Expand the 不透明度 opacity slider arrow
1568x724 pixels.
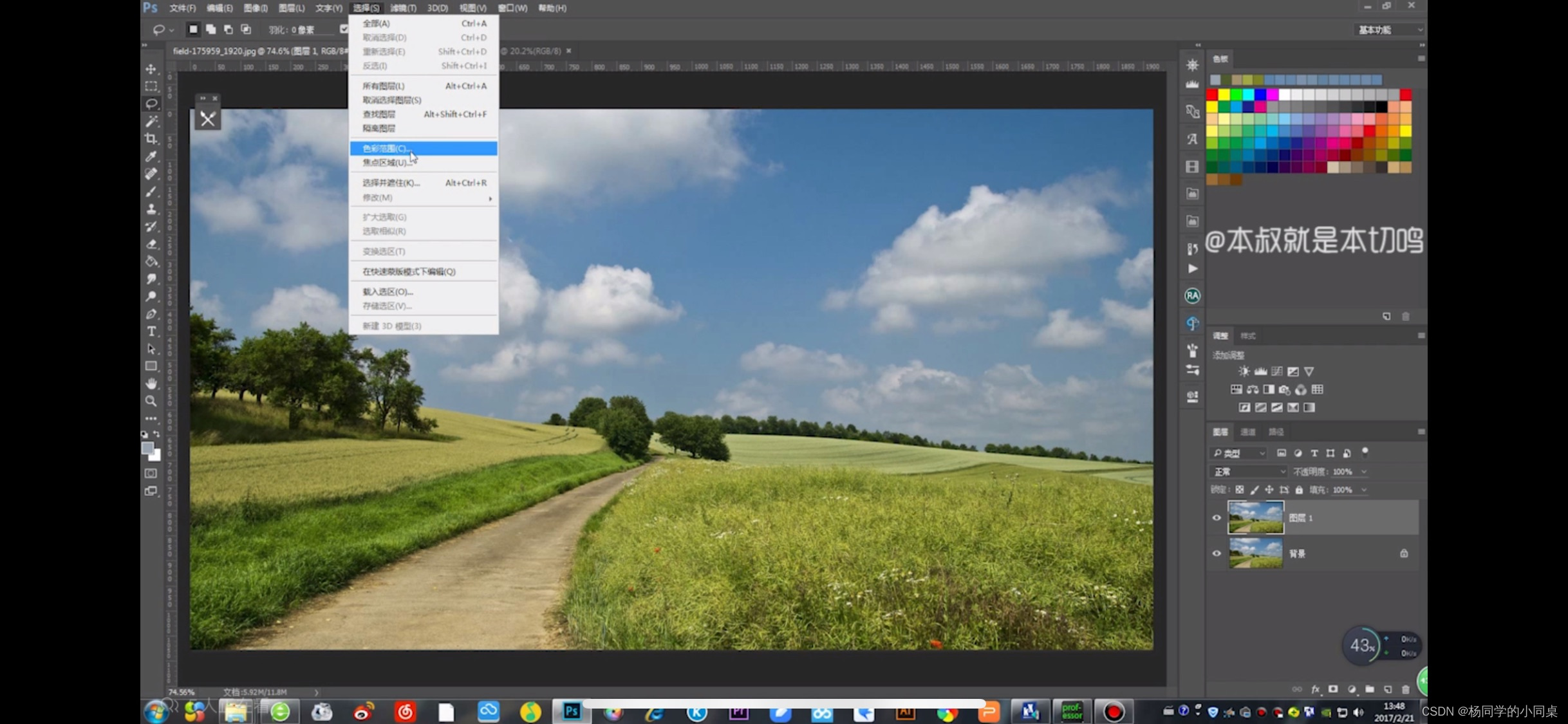[1364, 472]
